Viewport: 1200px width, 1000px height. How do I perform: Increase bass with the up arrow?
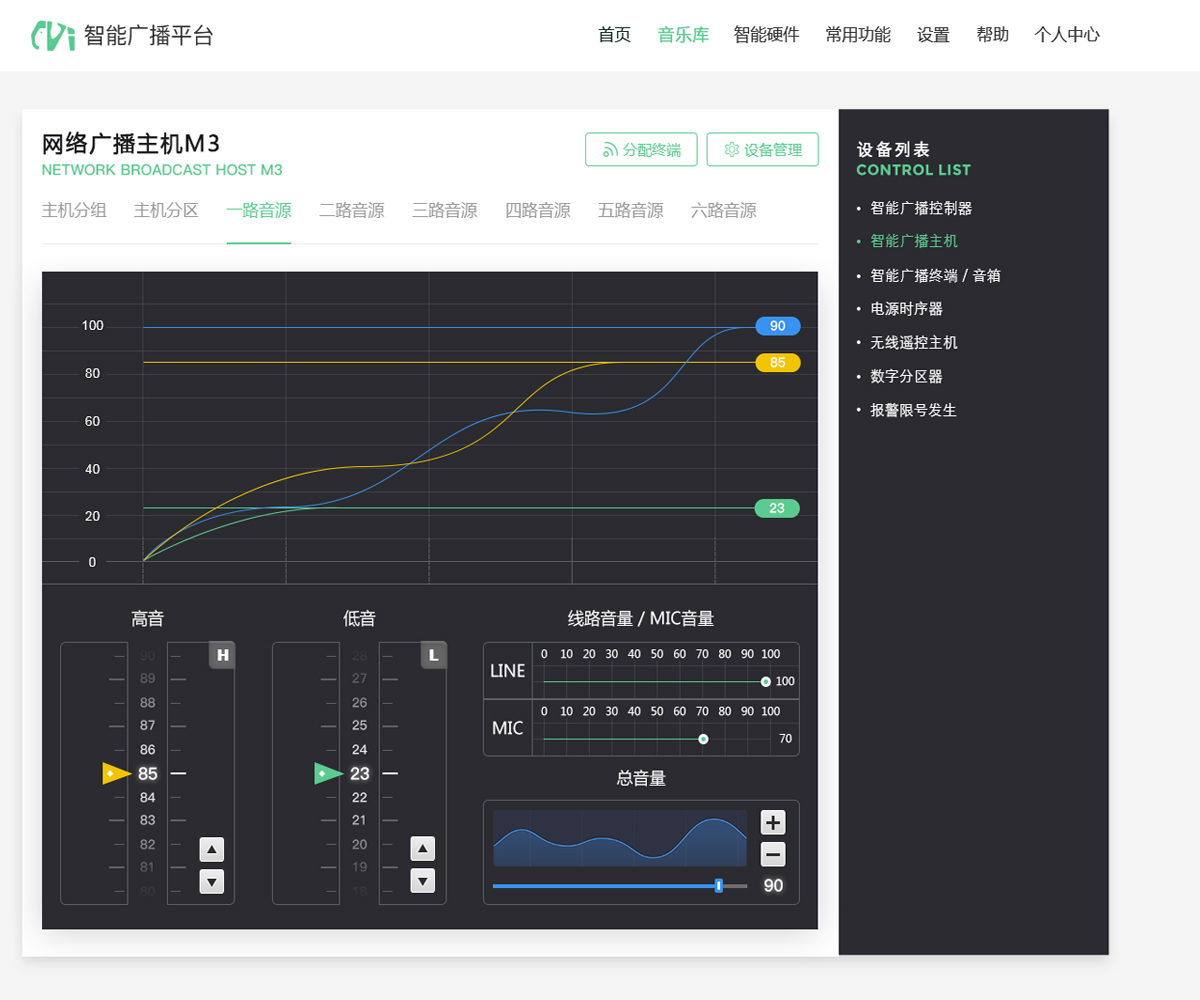coord(423,849)
